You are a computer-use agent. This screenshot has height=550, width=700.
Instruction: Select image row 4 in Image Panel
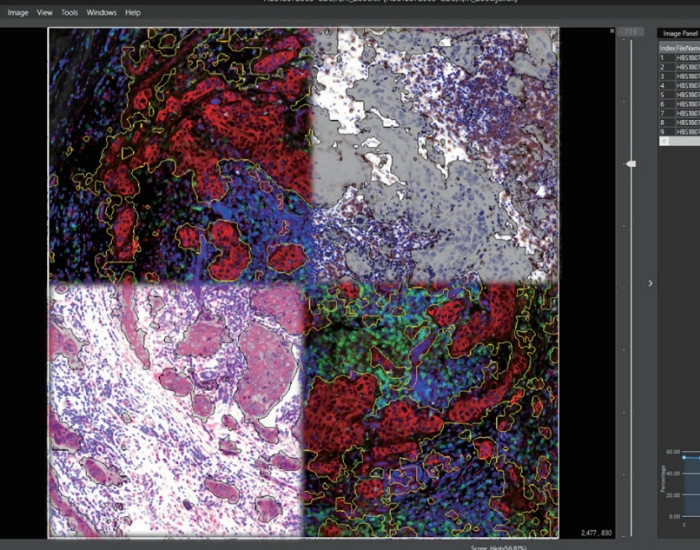(x=679, y=85)
